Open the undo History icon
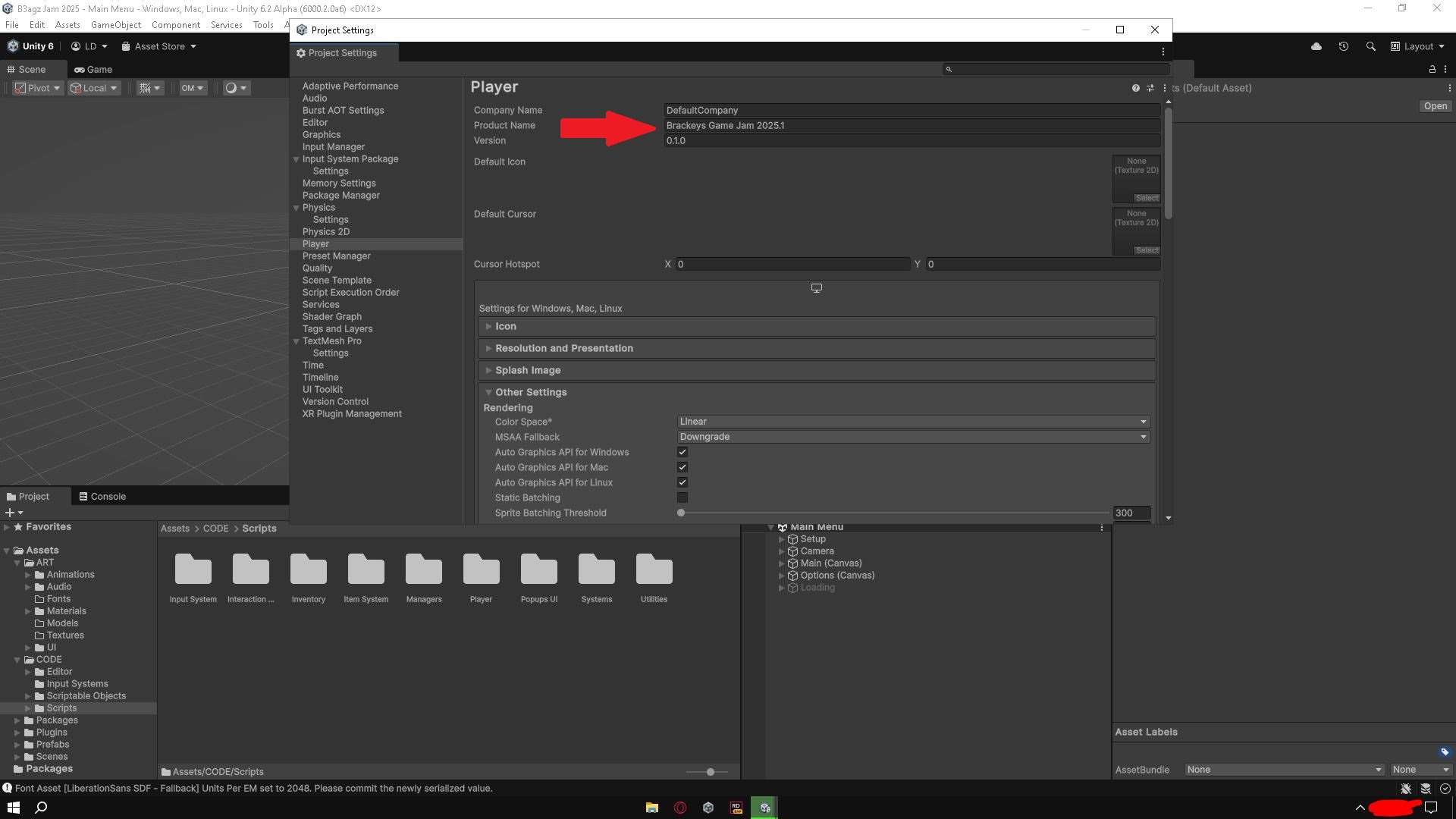Screen dimensions: 1456x819 1343,46
